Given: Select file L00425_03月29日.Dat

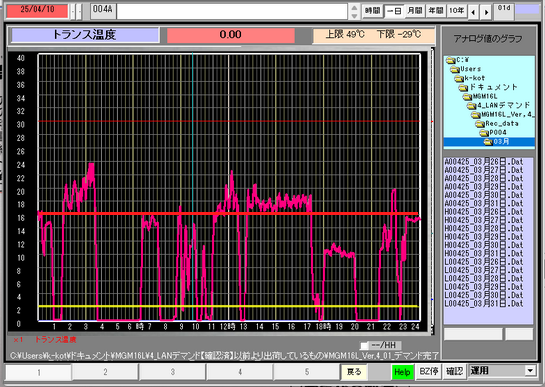Looking at the screenshot, I should tap(484, 287).
